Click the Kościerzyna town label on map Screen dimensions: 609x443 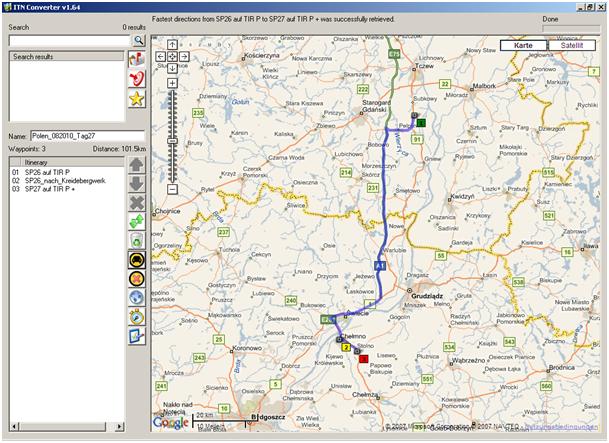pos(262,56)
